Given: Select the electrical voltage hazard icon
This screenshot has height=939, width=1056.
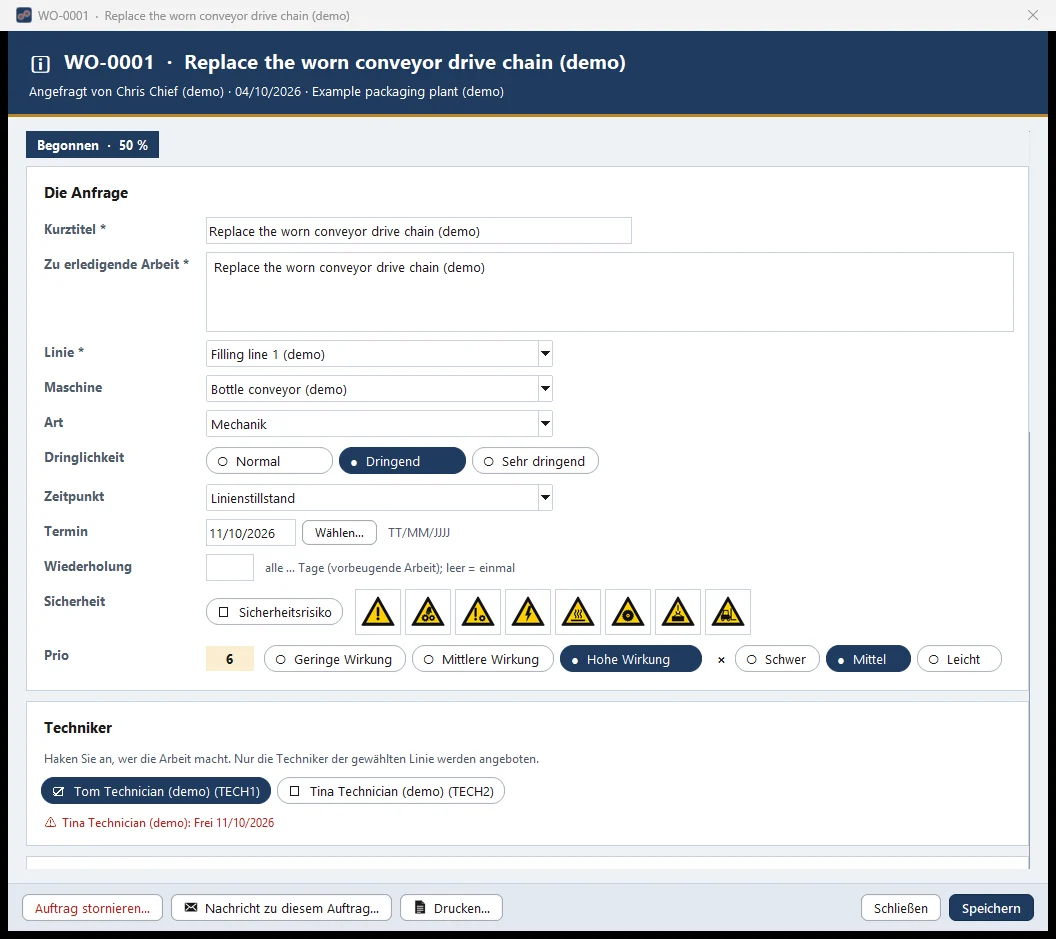Looking at the screenshot, I should pos(528,612).
